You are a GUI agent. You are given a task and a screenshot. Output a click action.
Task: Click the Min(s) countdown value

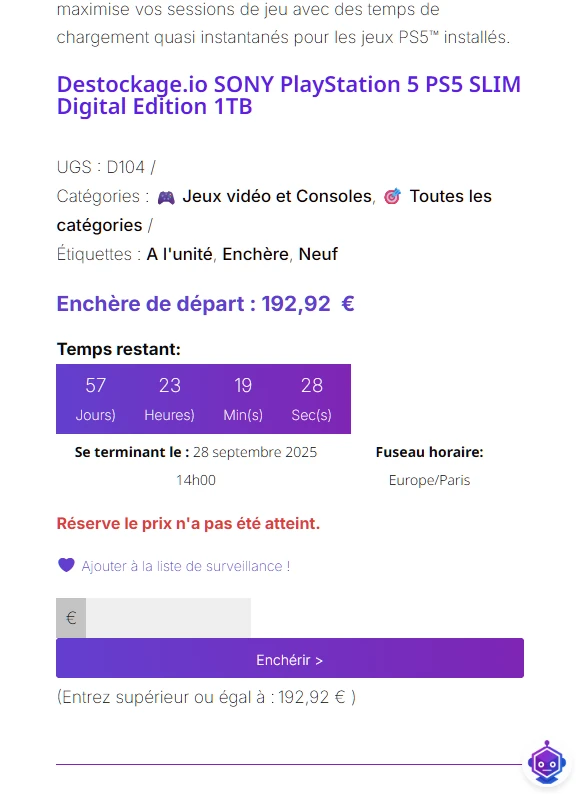[243, 386]
